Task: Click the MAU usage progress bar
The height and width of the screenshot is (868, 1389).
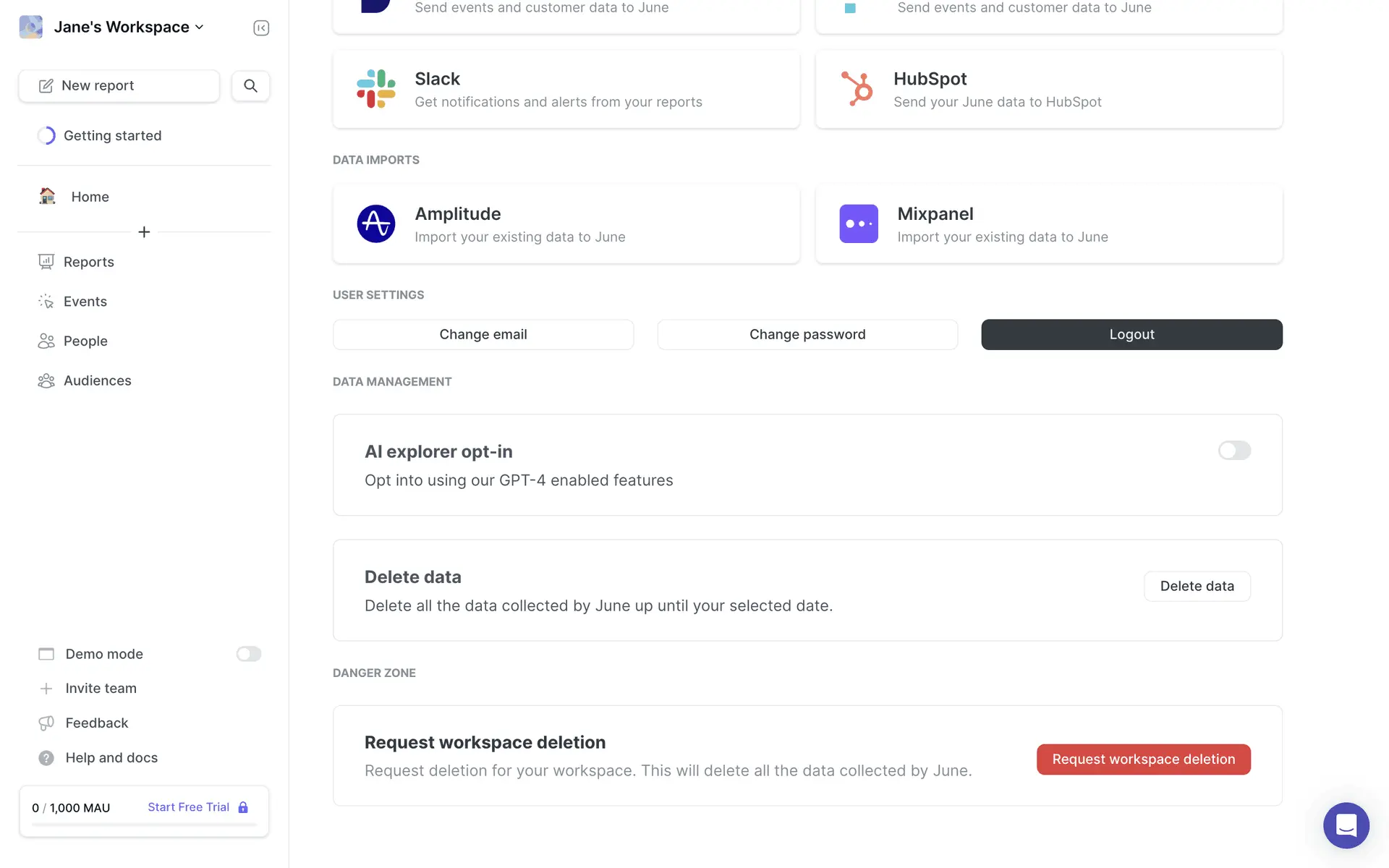Action: point(144,825)
